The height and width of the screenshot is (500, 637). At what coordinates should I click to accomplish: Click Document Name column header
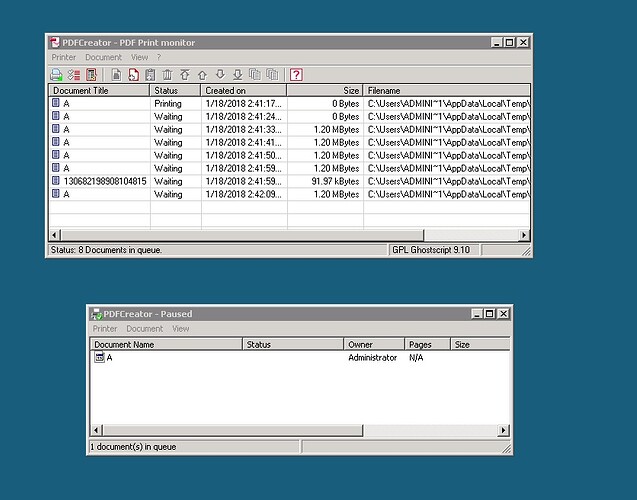tap(166, 344)
